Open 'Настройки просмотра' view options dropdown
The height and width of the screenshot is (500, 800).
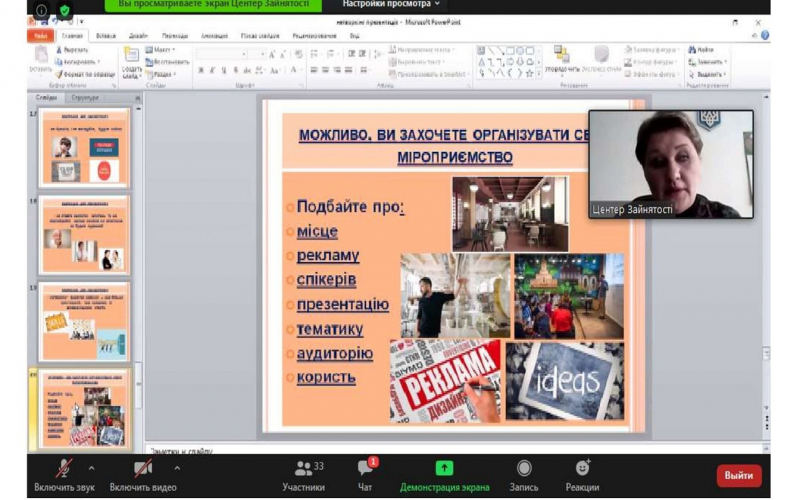(x=390, y=4)
